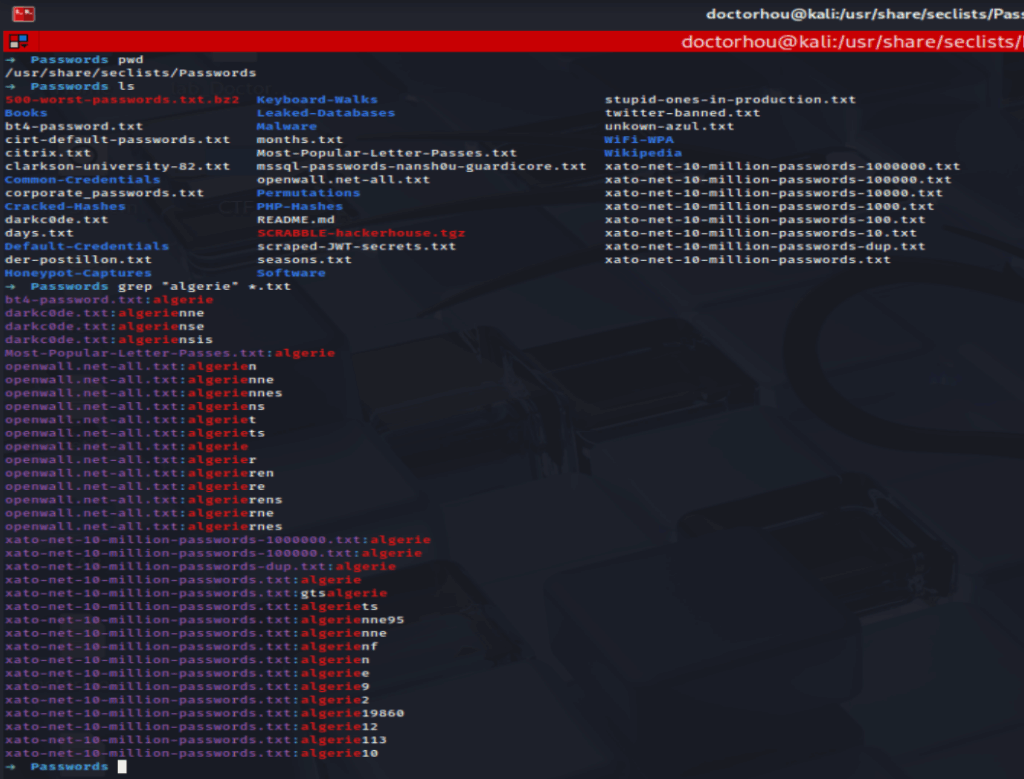1024x779 pixels.
Task: Click der-postillon.txt file name
Action: point(78,260)
